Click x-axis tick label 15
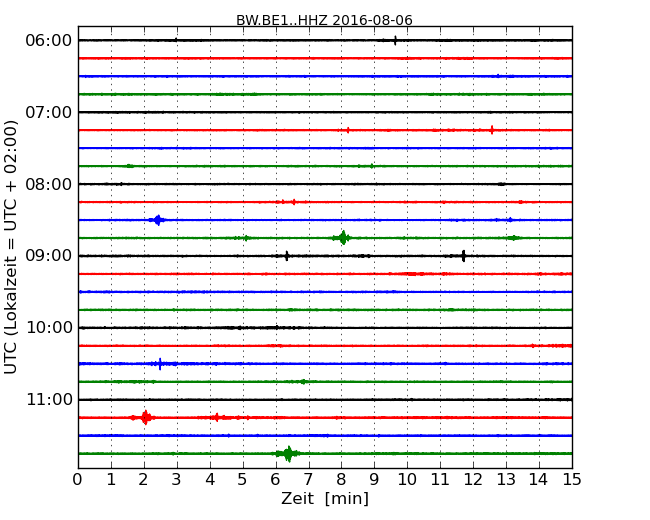The image size is (650, 520). (572, 479)
